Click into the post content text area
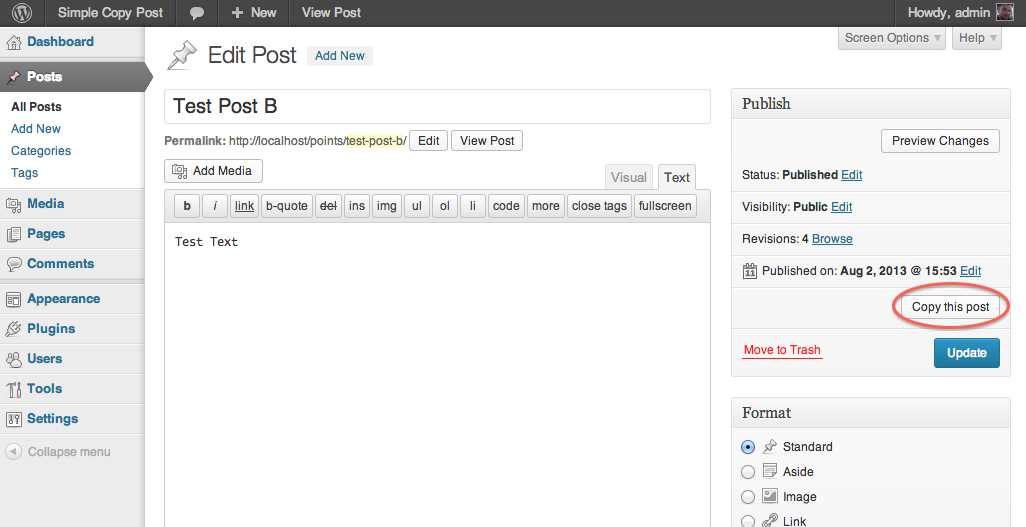The height and width of the screenshot is (527, 1026). tap(437, 374)
